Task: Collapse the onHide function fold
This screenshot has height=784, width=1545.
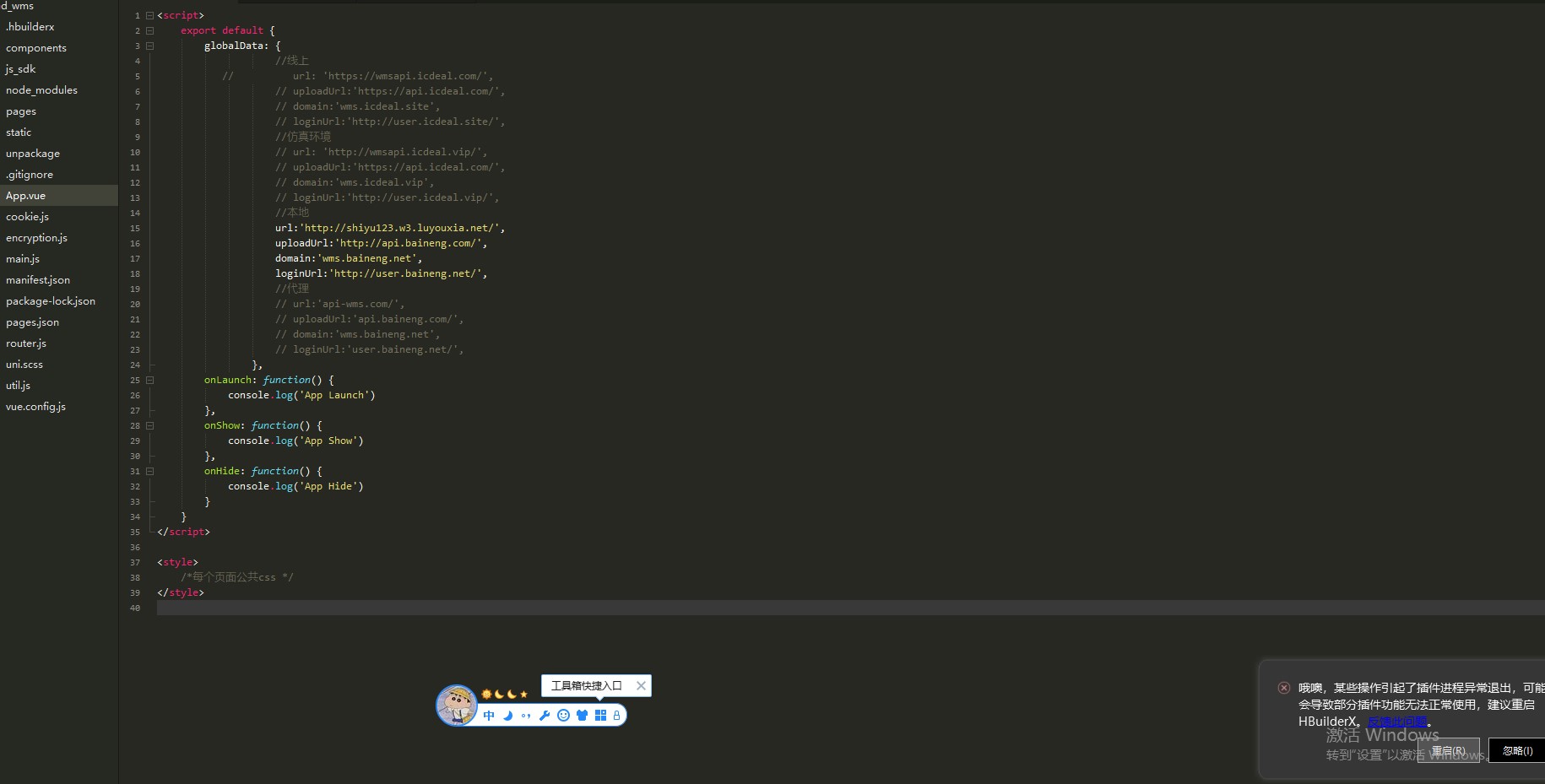Action: pos(149,471)
